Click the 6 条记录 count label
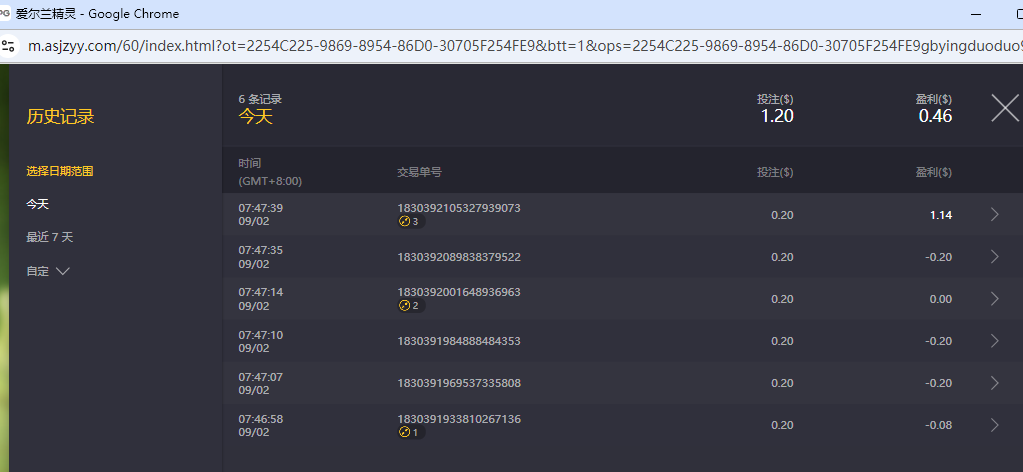Viewport: 1023px width, 472px height. click(260, 99)
